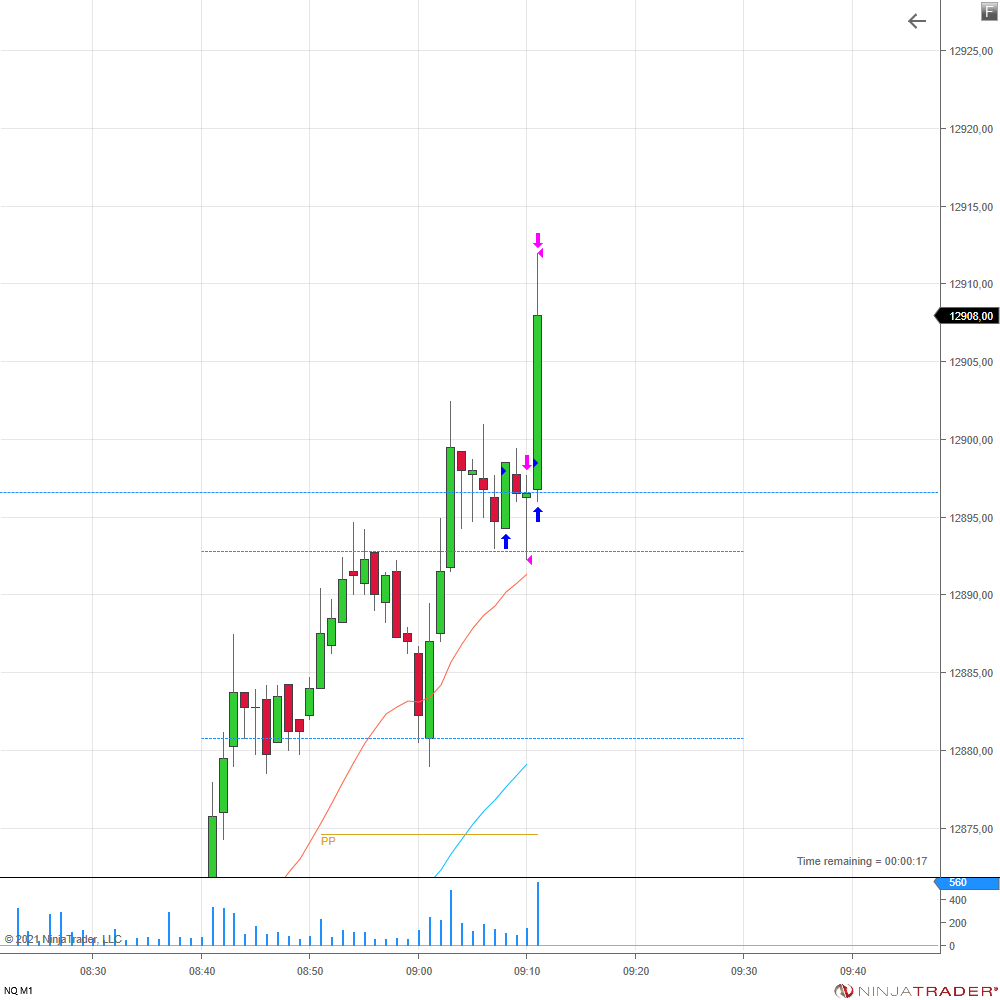Click the back arrow icon at top right
This screenshot has width=1000, height=1000.
click(x=916, y=21)
